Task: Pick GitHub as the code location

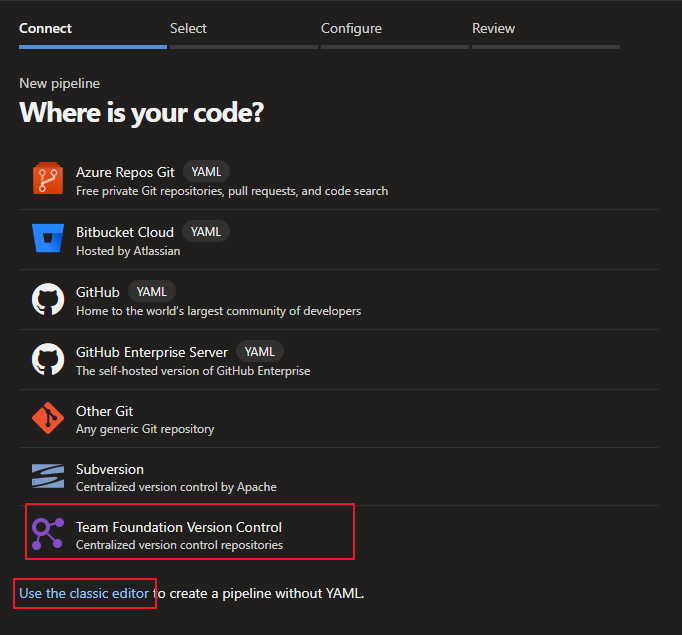Action: click(x=339, y=300)
